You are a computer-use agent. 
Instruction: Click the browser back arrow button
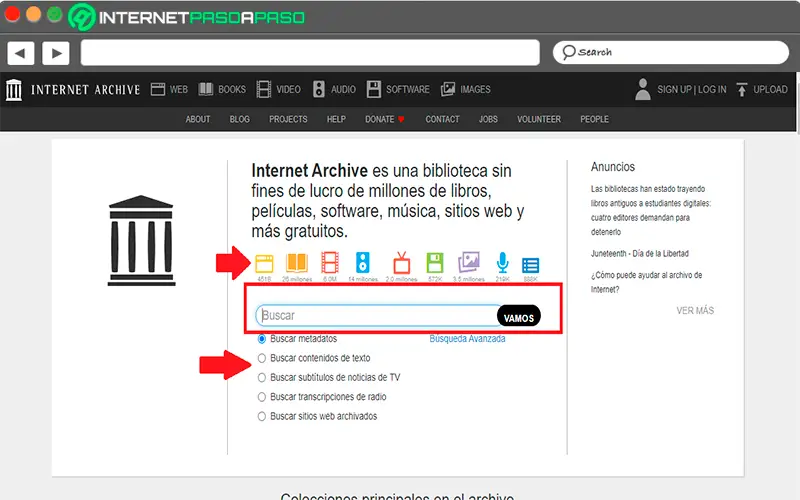(x=20, y=53)
